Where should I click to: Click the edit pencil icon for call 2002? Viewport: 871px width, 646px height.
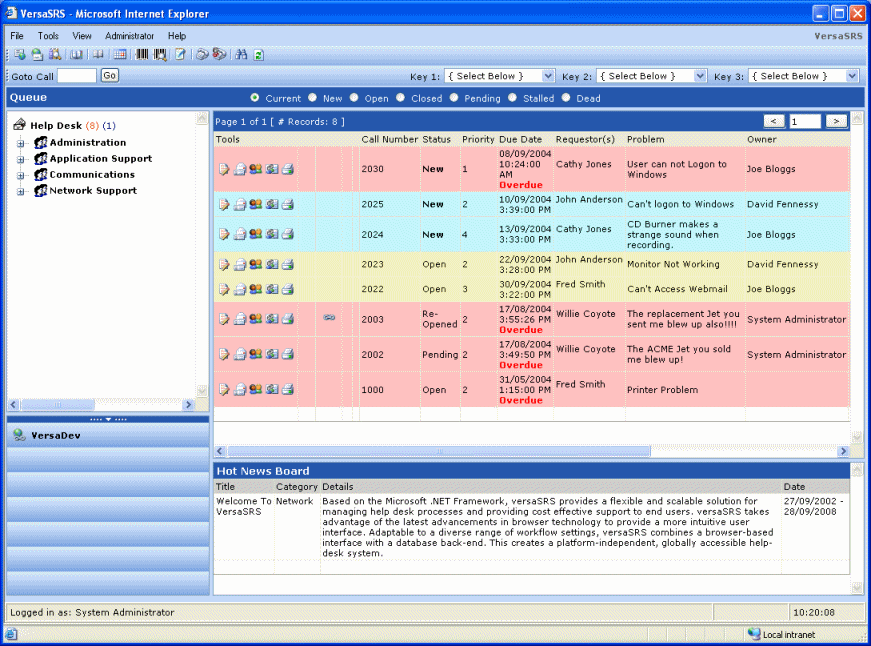(x=224, y=354)
